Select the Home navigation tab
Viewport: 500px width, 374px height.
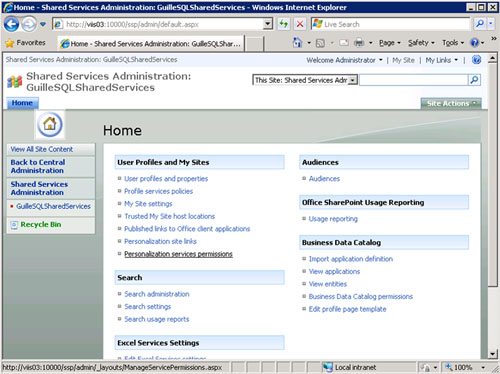click(22, 103)
